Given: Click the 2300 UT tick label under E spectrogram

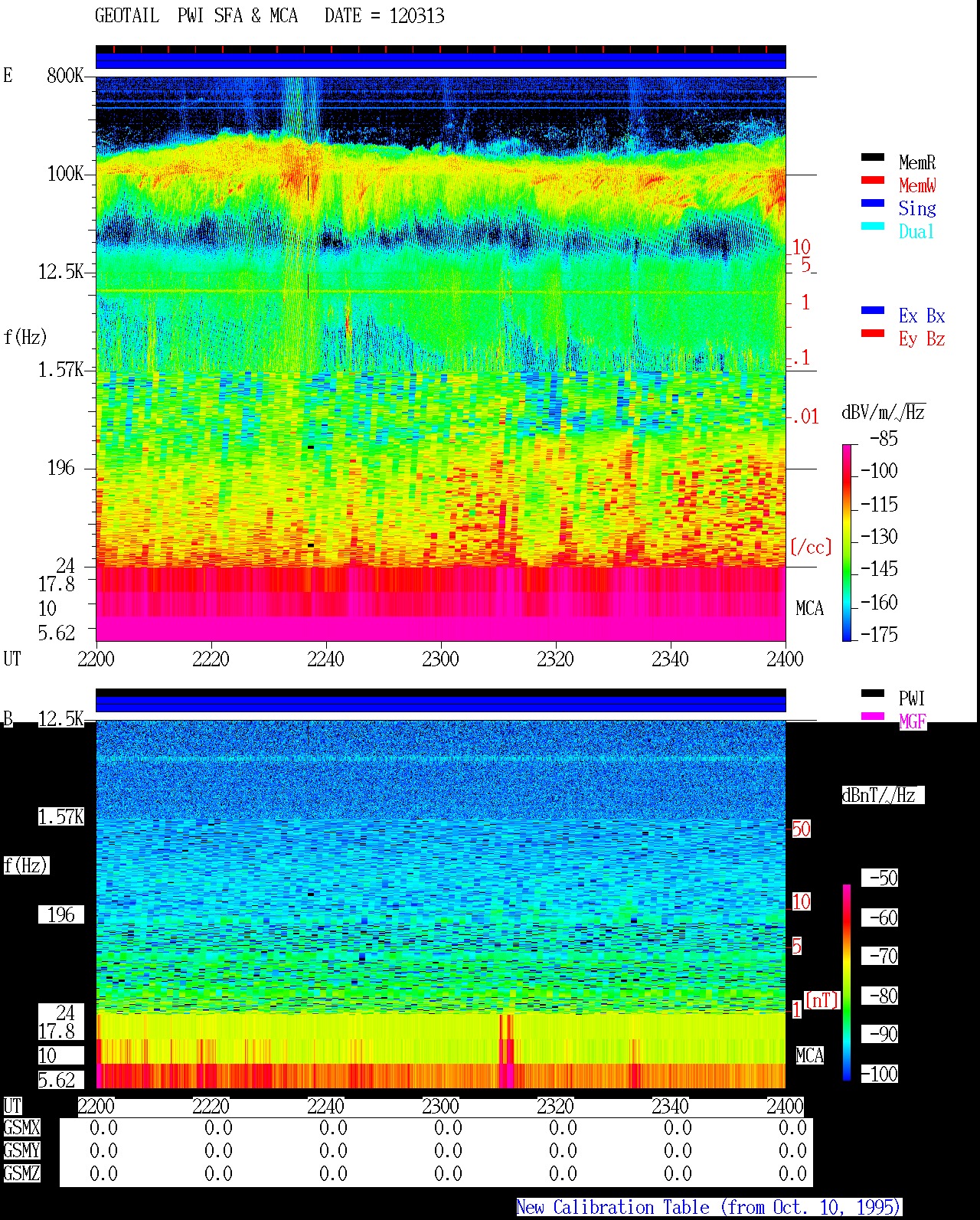Looking at the screenshot, I should click(440, 659).
